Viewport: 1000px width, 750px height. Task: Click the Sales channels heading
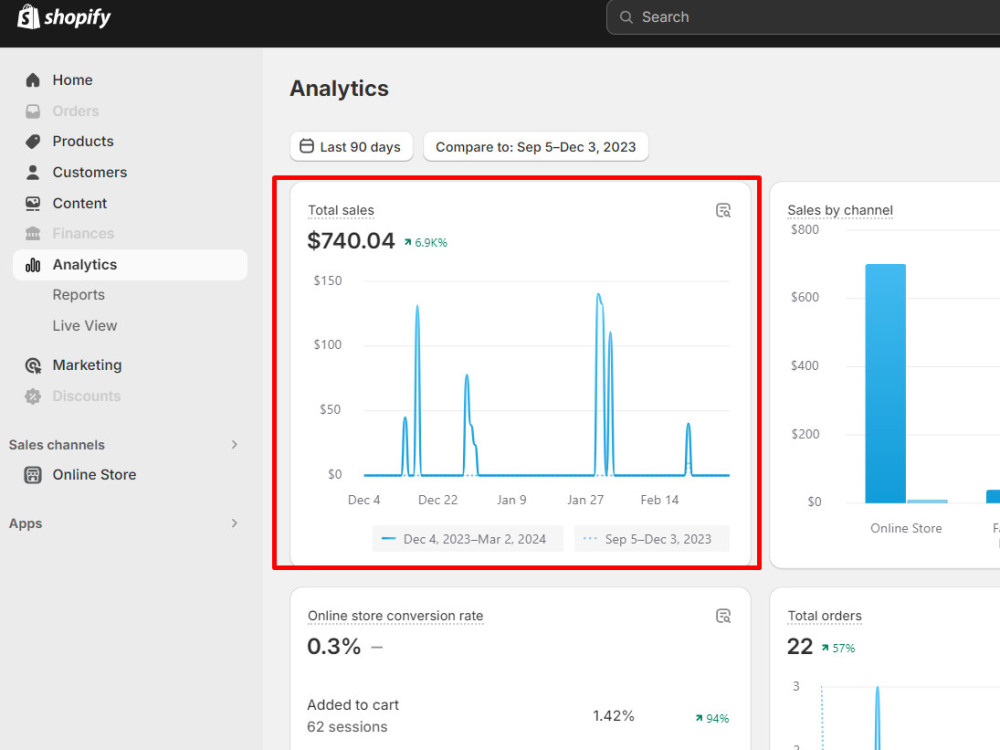pos(57,445)
